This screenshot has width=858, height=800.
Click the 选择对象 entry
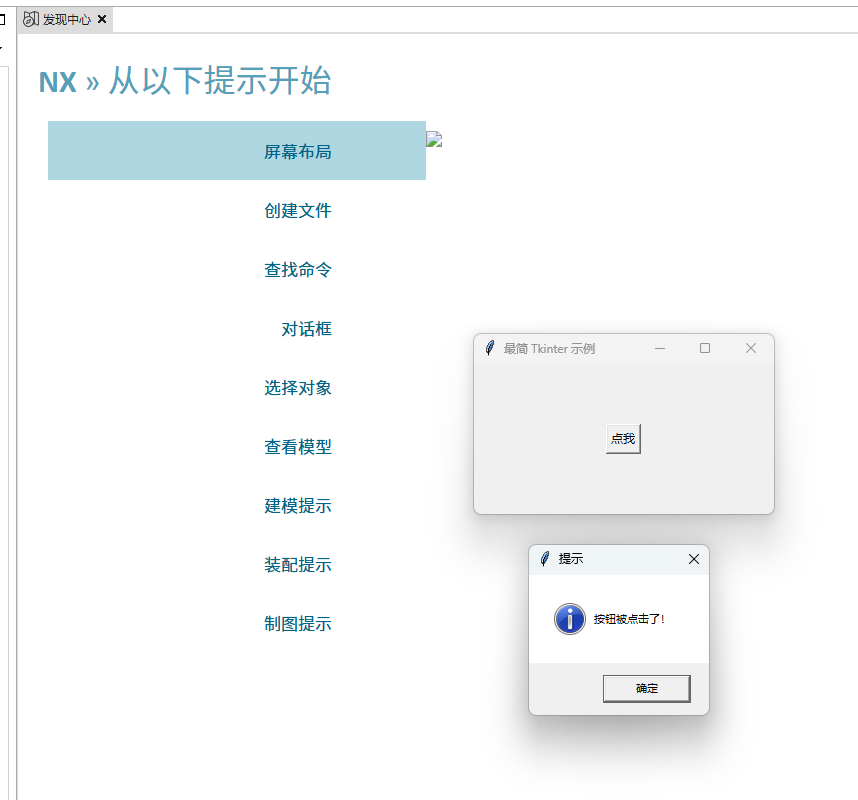click(x=297, y=387)
